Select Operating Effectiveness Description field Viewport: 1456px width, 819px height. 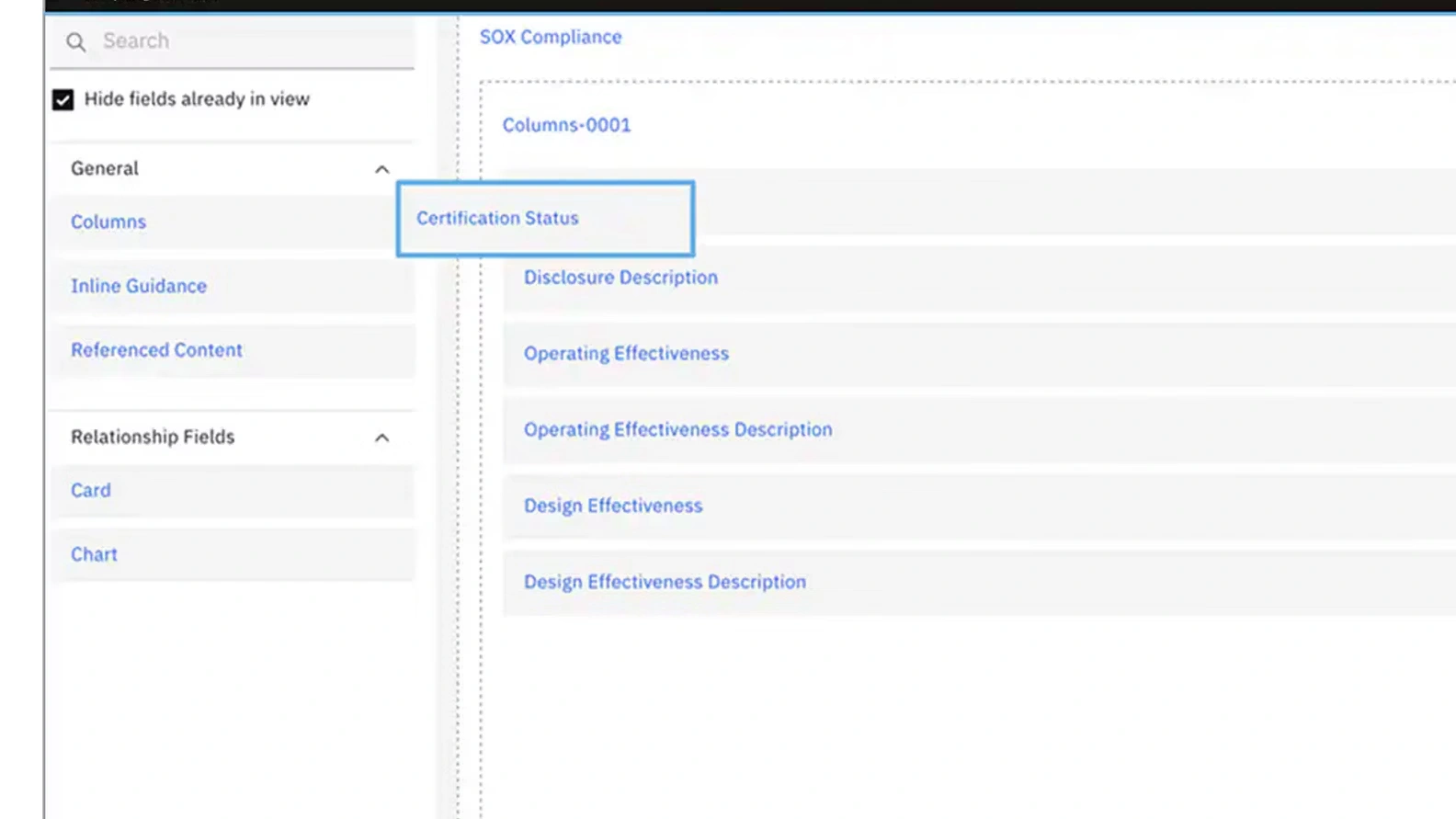[677, 430]
